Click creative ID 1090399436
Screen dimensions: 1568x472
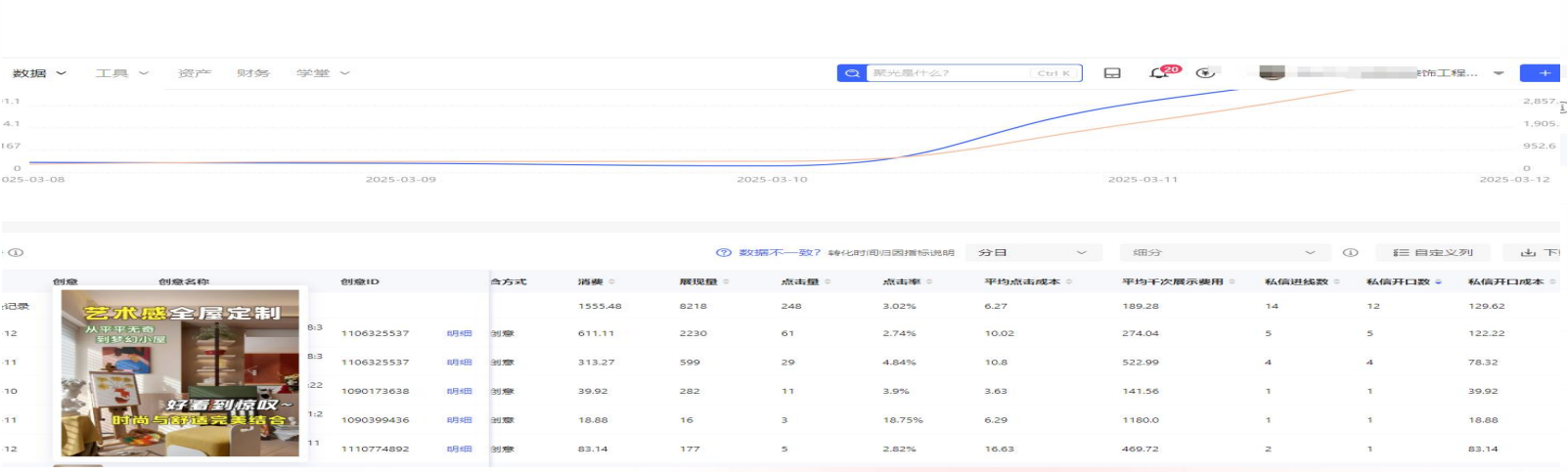click(x=375, y=420)
